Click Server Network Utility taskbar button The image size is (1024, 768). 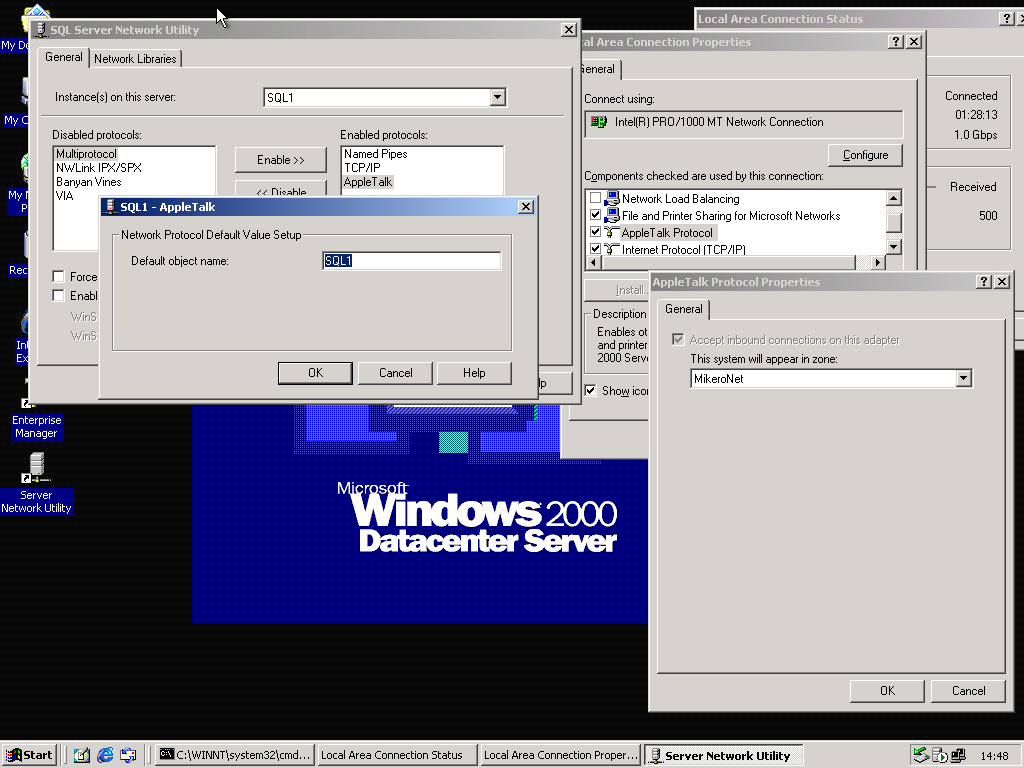(x=724, y=755)
